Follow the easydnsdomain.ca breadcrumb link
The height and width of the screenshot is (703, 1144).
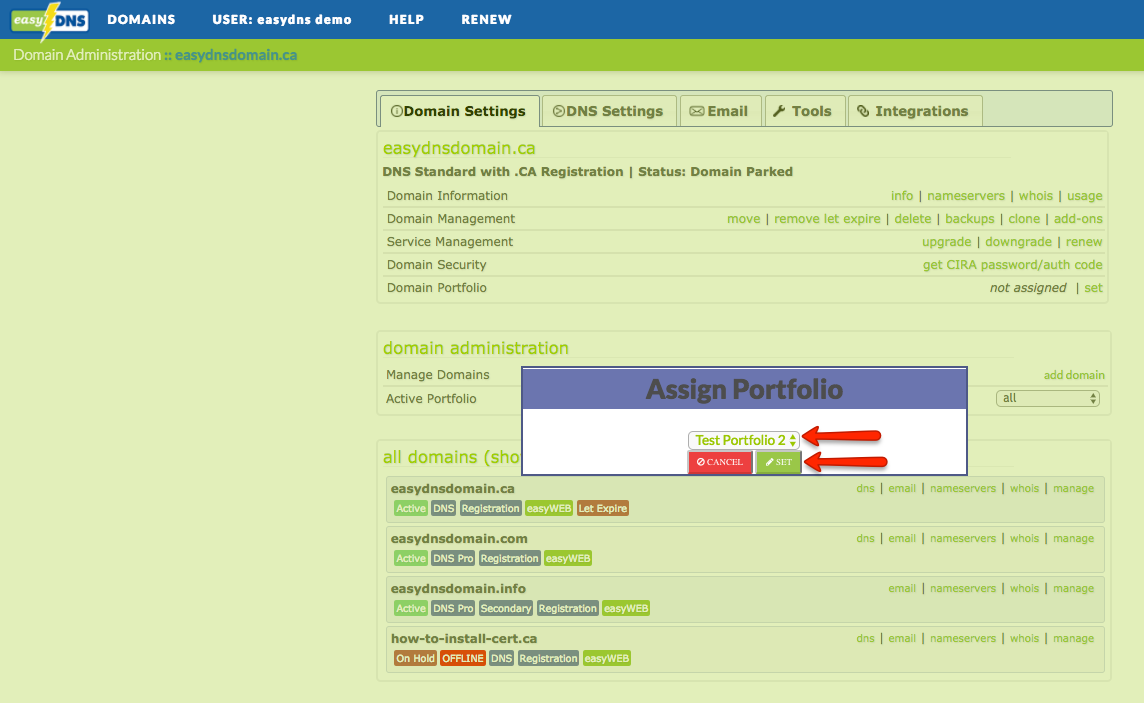[x=236, y=55]
